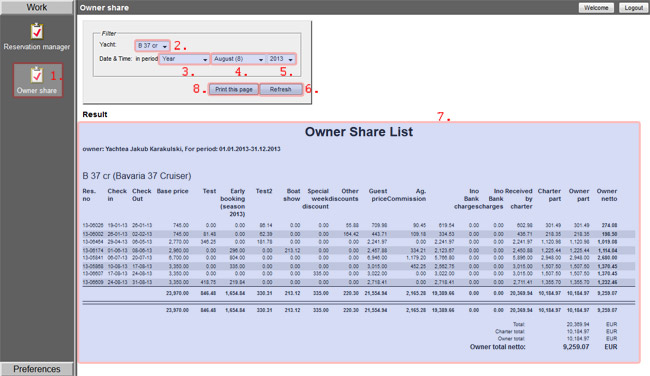Click the Charter total: label
The image size is (650, 376).
[510, 332]
